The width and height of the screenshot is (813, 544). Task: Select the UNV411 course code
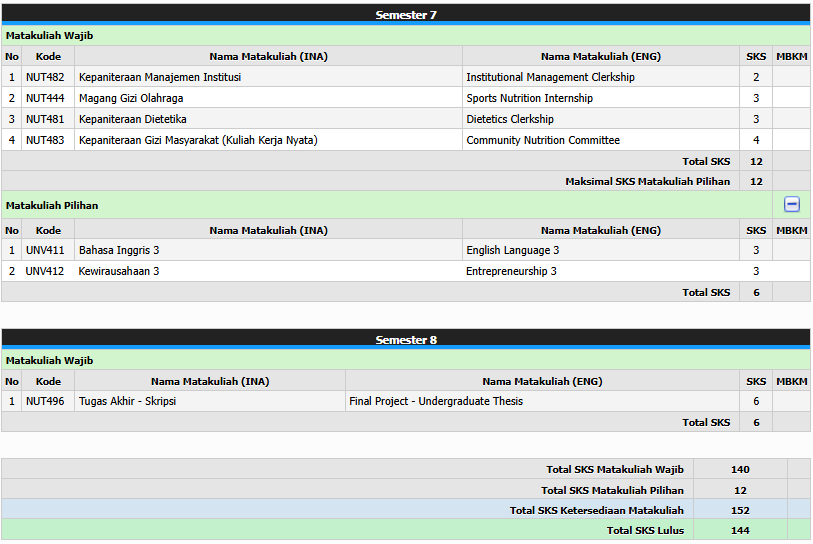(45, 250)
